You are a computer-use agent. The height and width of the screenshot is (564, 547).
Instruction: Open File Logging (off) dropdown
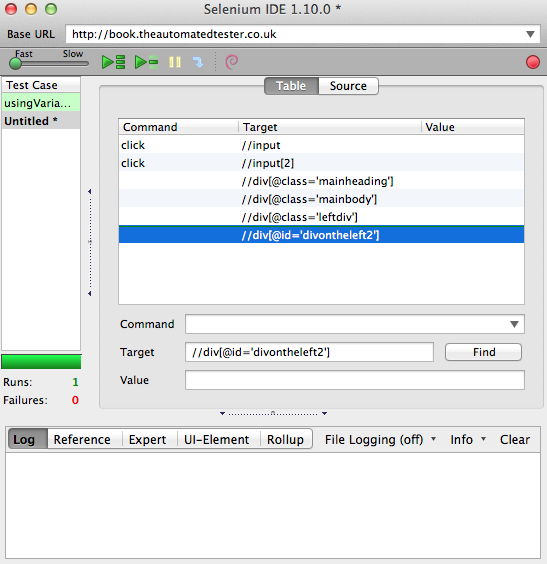coord(380,439)
